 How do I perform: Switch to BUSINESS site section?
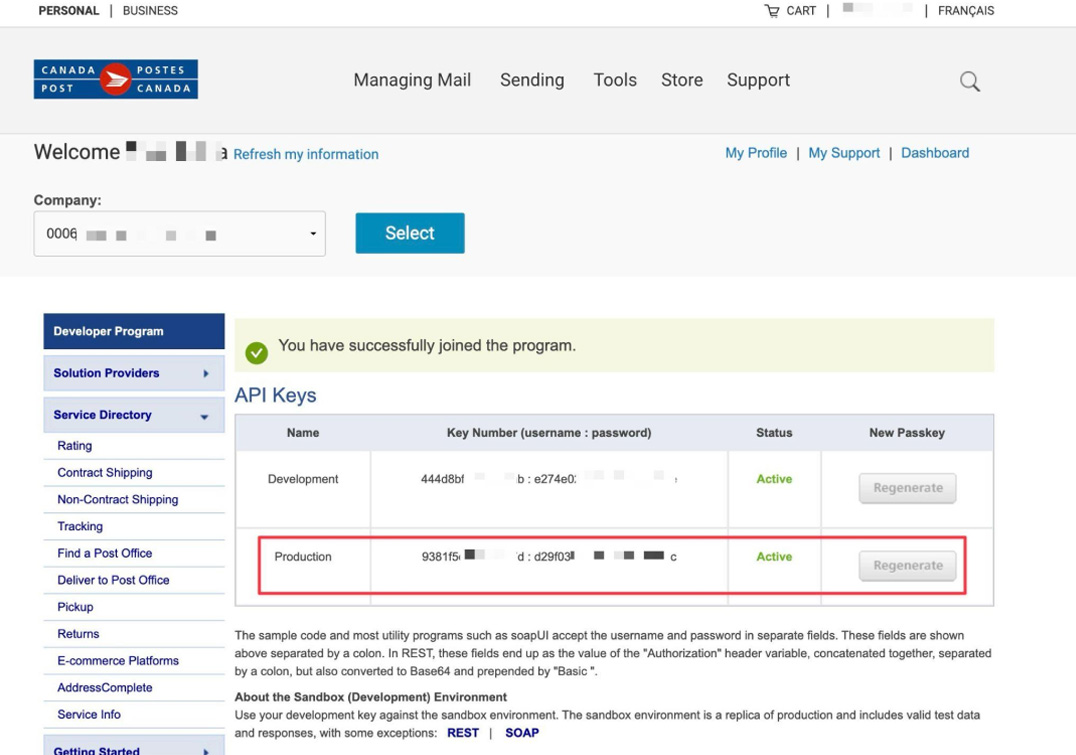tap(150, 11)
